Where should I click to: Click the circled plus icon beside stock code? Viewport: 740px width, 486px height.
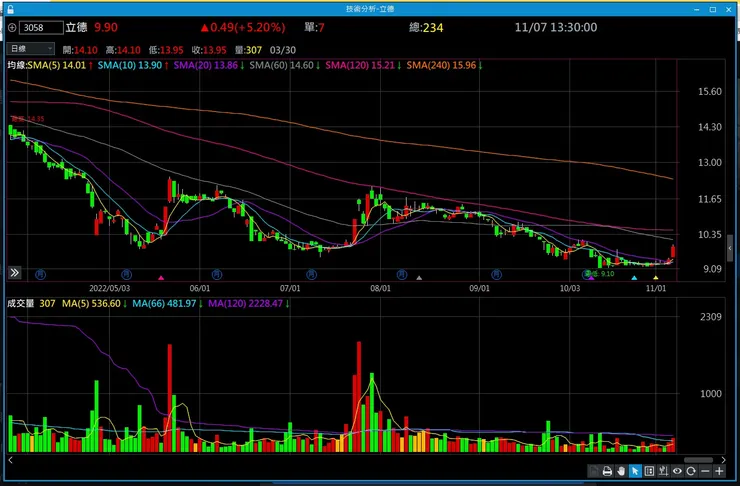[x=12, y=28]
